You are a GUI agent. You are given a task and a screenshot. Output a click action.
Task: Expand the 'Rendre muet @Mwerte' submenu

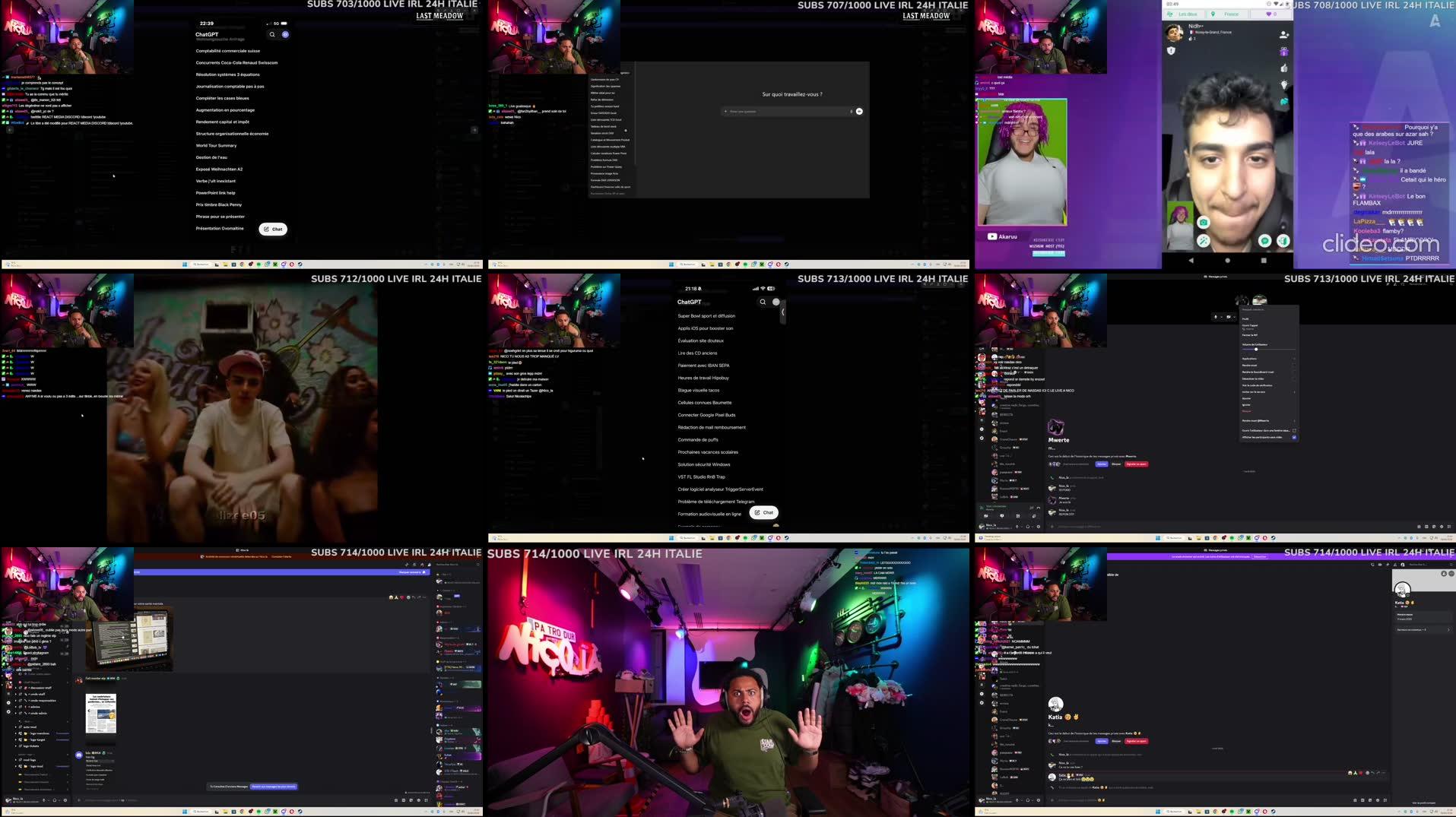click(x=1293, y=420)
